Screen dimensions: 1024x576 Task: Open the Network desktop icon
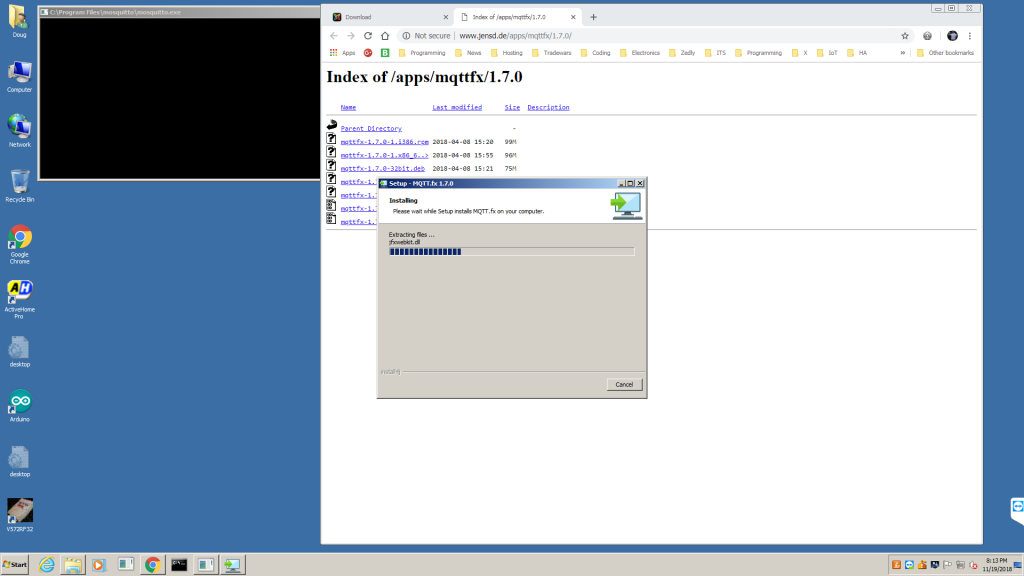click(x=19, y=131)
